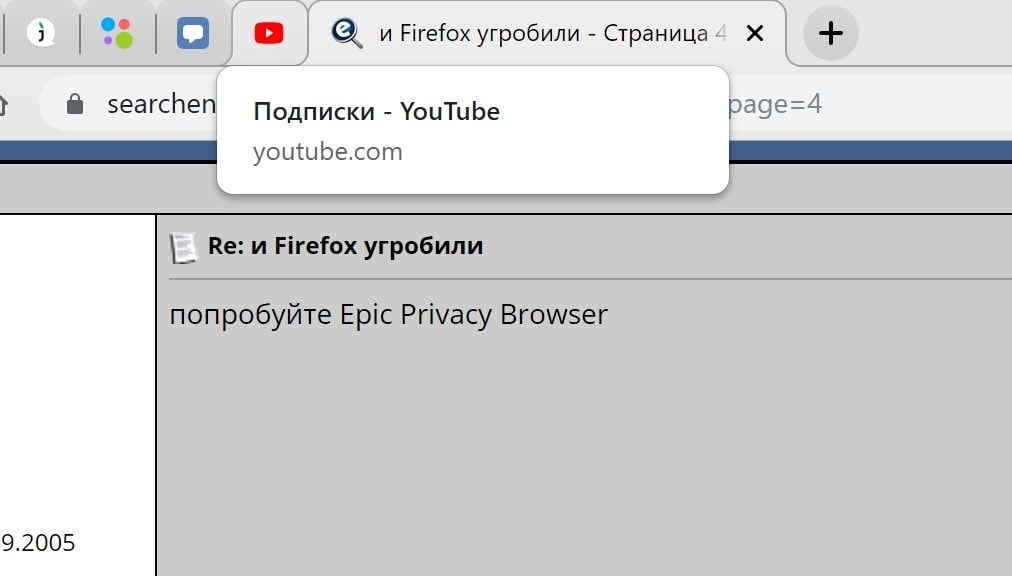Focus the address bar showing 'searchen'
The height and width of the screenshot is (576, 1012).
pyautogui.click(x=160, y=104)
